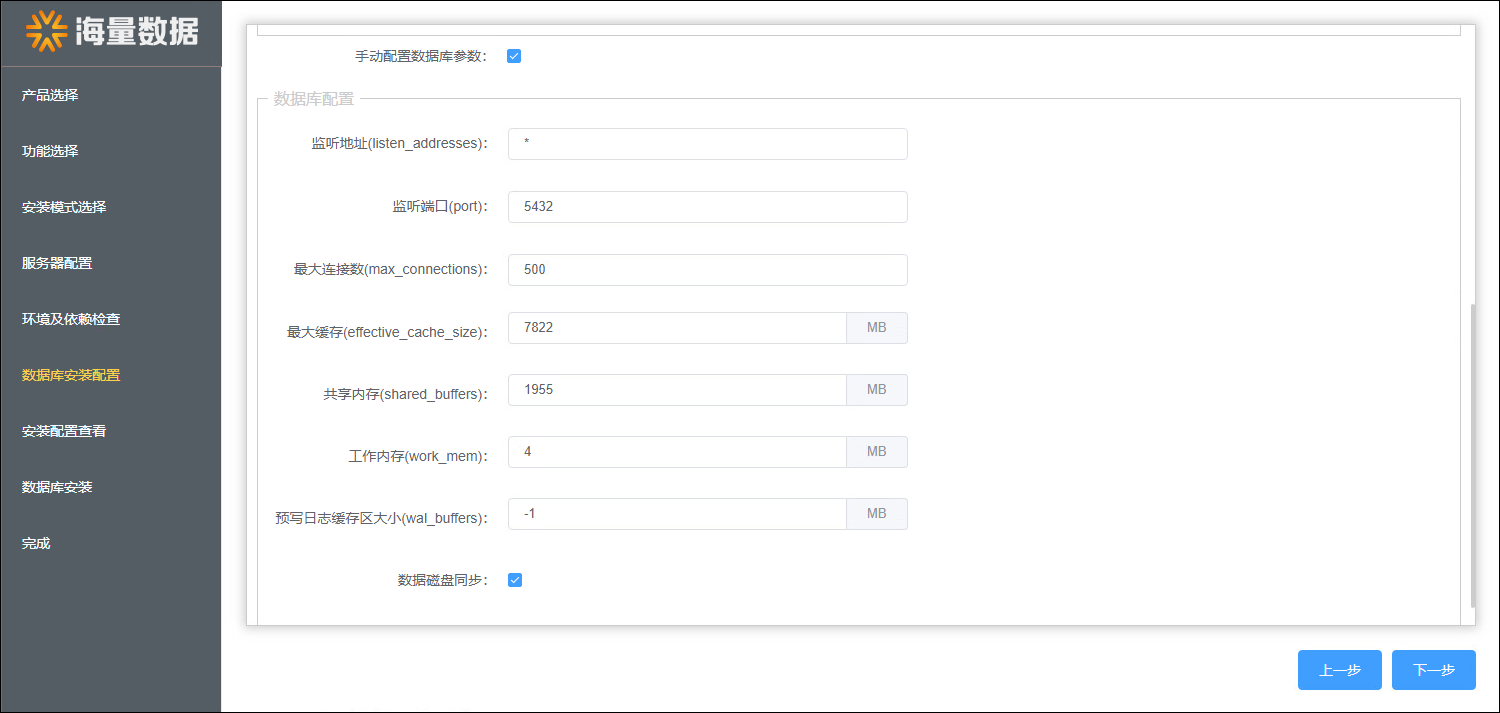Click MB unit beside work_mem

click(x=877, y=452)
